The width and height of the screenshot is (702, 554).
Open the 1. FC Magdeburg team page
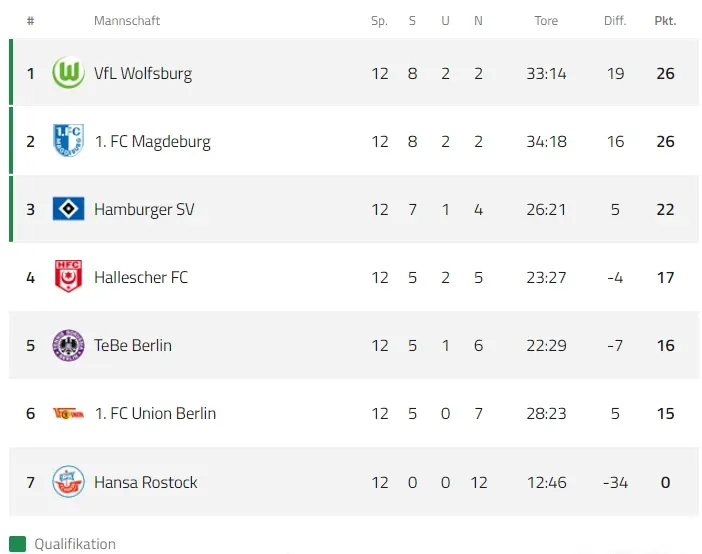(152, 141)
